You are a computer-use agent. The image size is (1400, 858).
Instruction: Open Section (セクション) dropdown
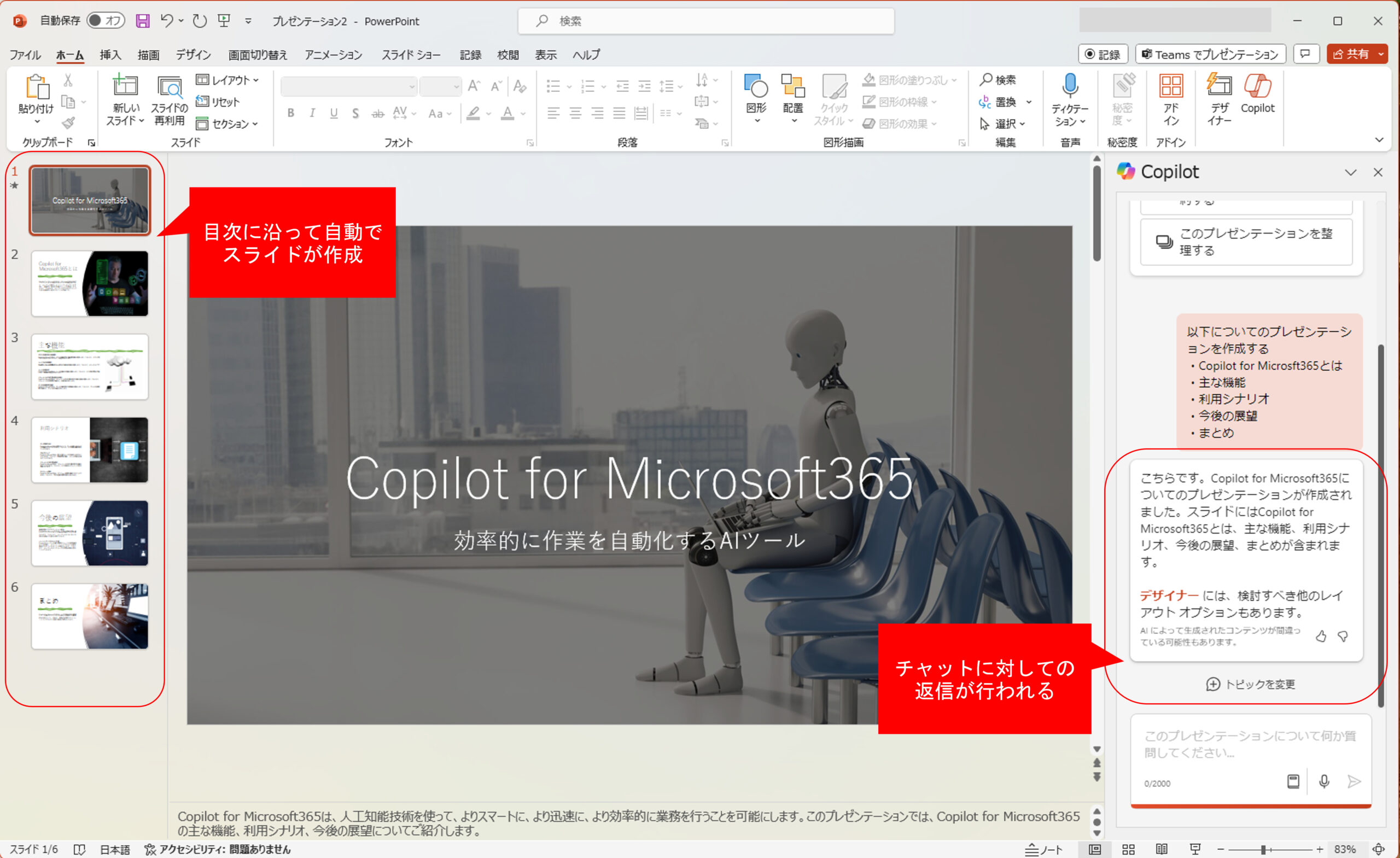pyautogui.click(x=227, y=123)
